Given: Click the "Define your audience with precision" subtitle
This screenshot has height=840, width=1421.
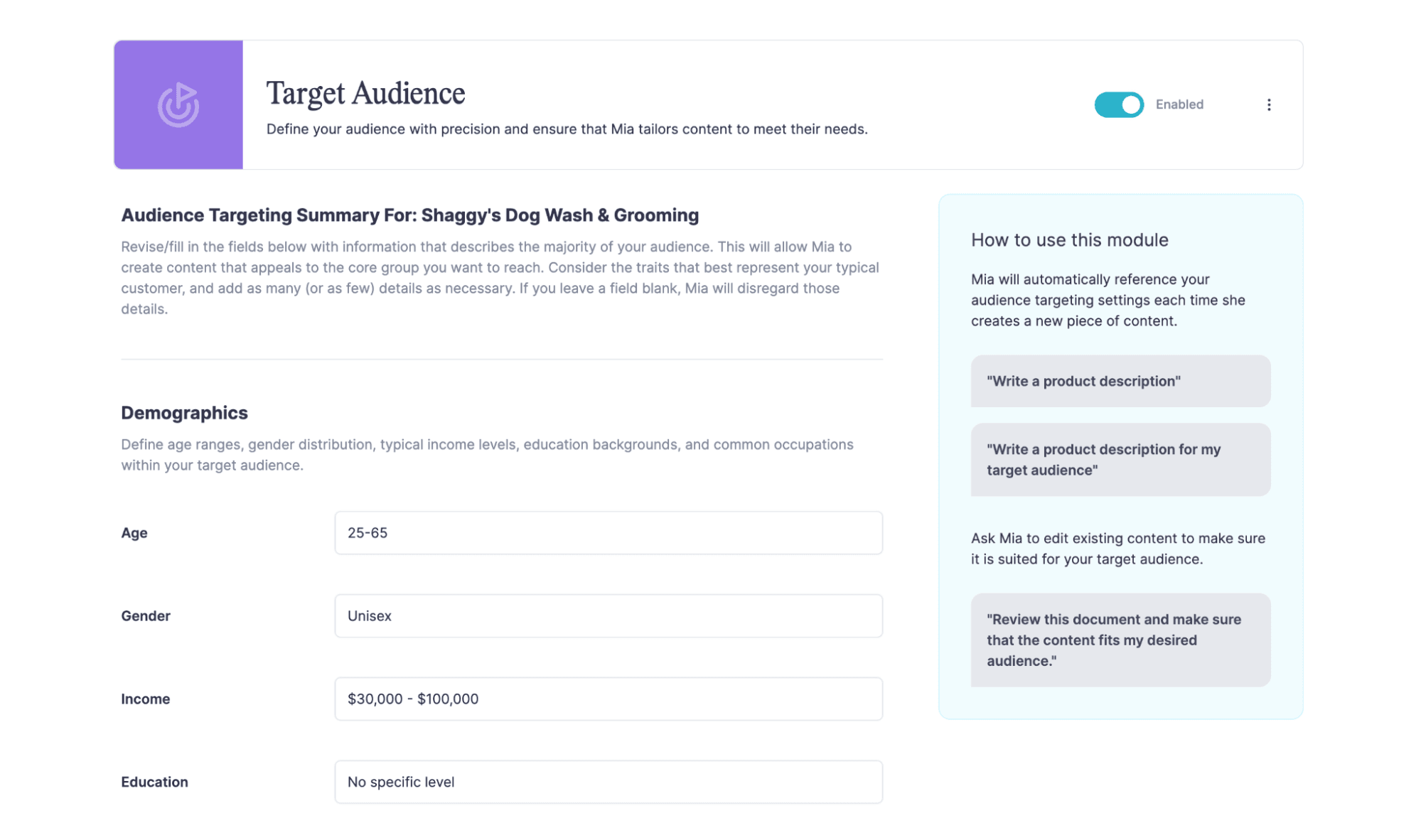Looking at the screenshot, I should point(567,129).
